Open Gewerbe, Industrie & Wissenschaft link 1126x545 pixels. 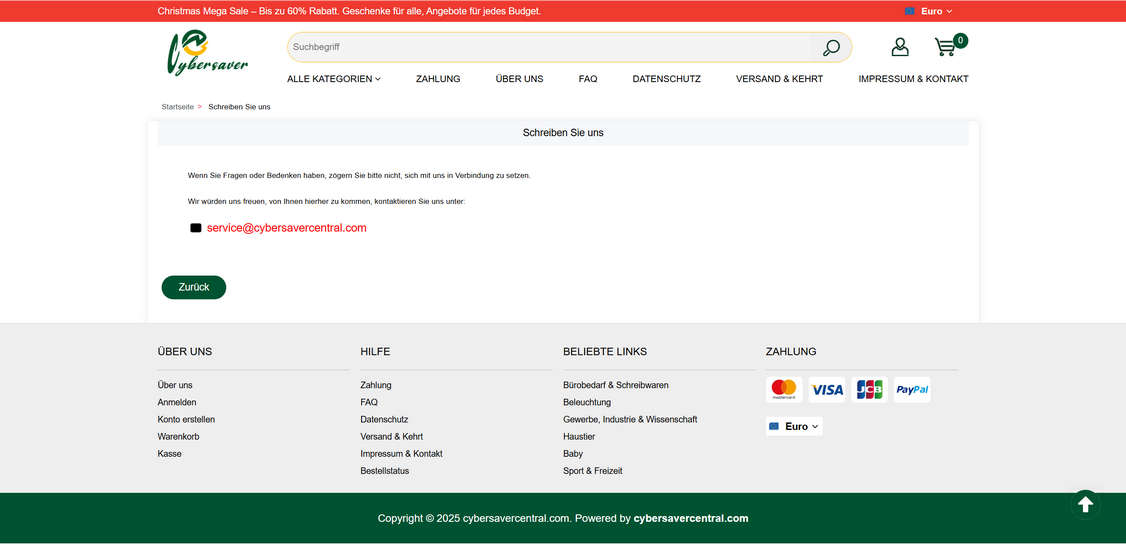[x=631, y=420]
